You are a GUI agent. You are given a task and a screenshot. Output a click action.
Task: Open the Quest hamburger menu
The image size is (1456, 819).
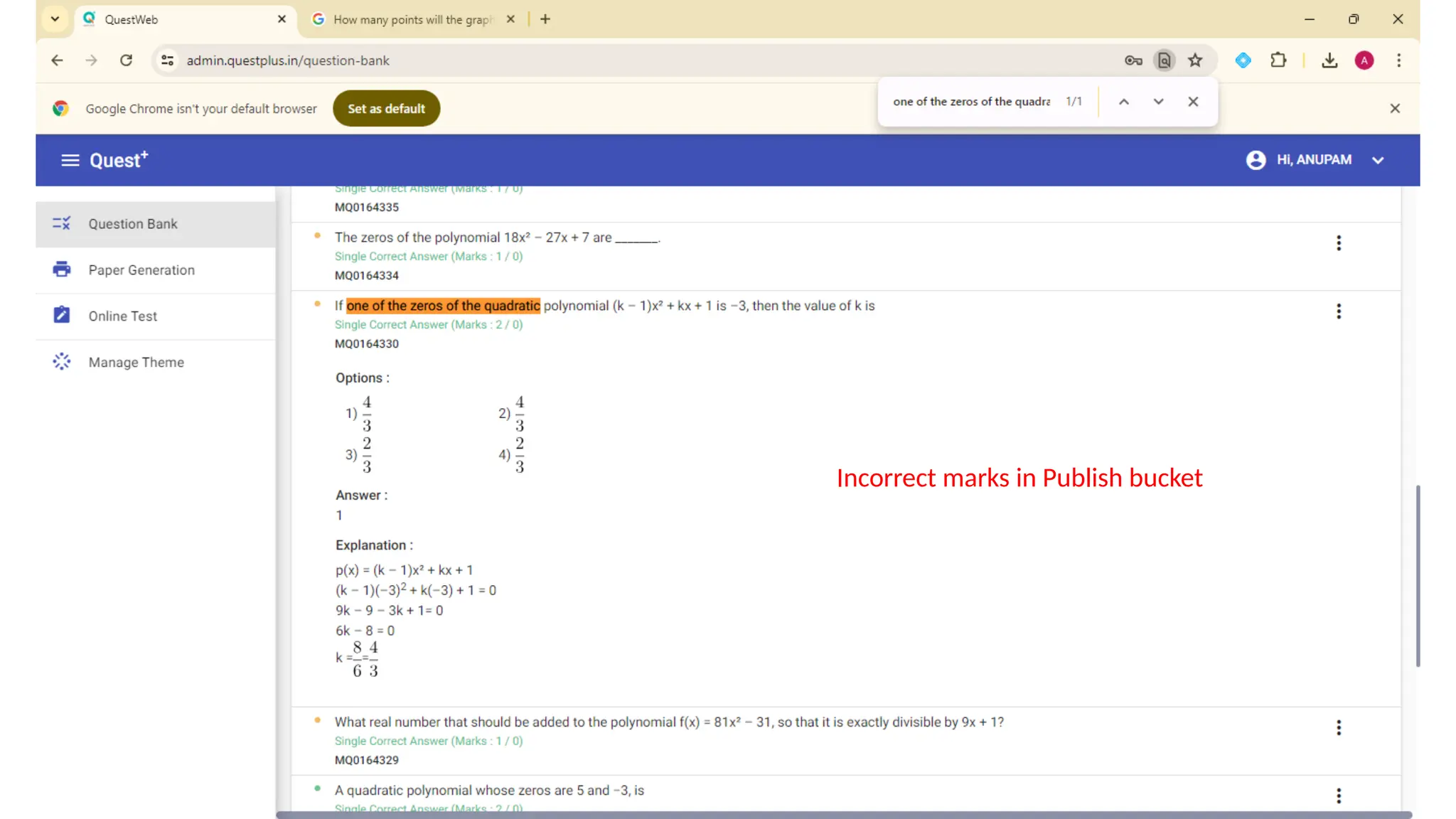coord(70,161)
